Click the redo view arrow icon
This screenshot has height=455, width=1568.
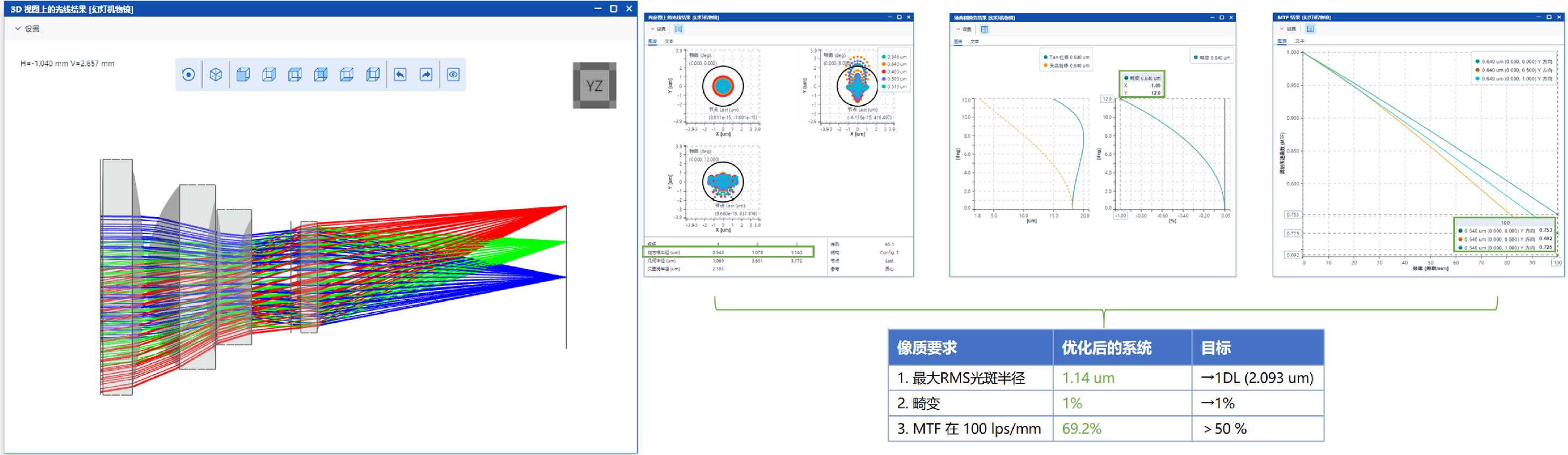[426, 74]
